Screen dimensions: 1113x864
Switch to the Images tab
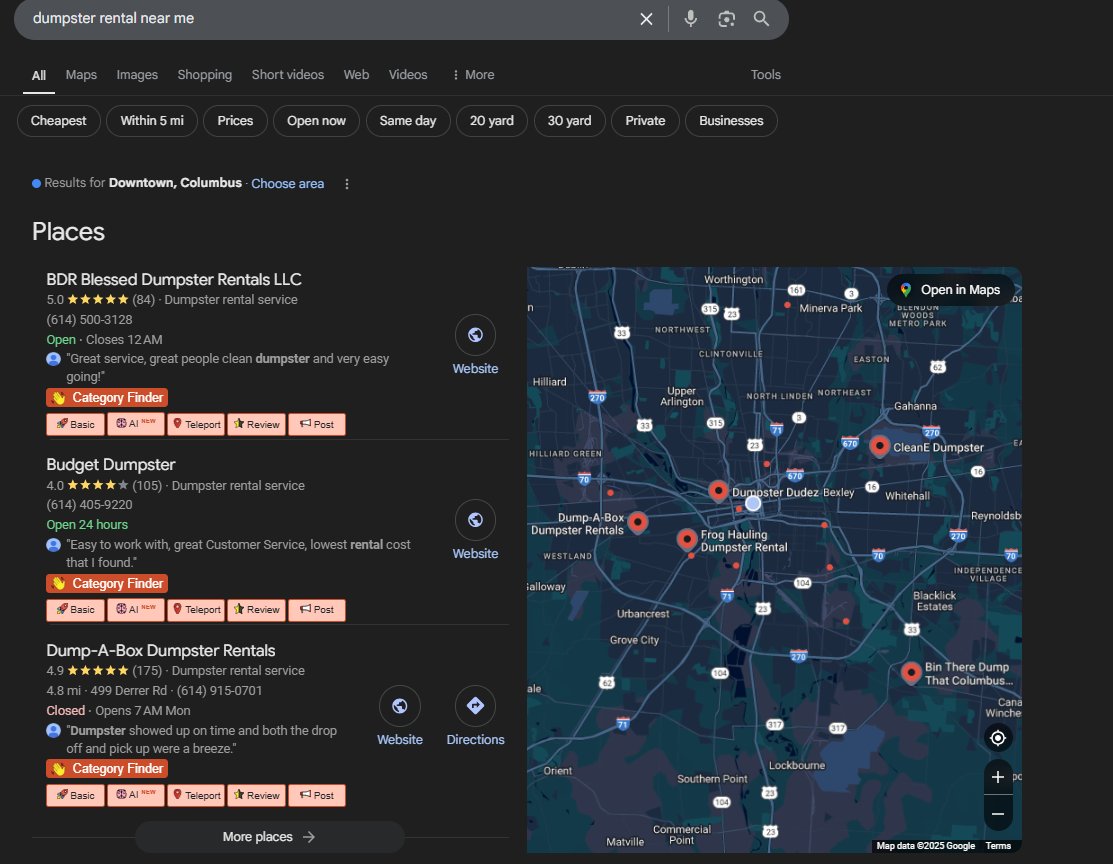pos(137,75)
